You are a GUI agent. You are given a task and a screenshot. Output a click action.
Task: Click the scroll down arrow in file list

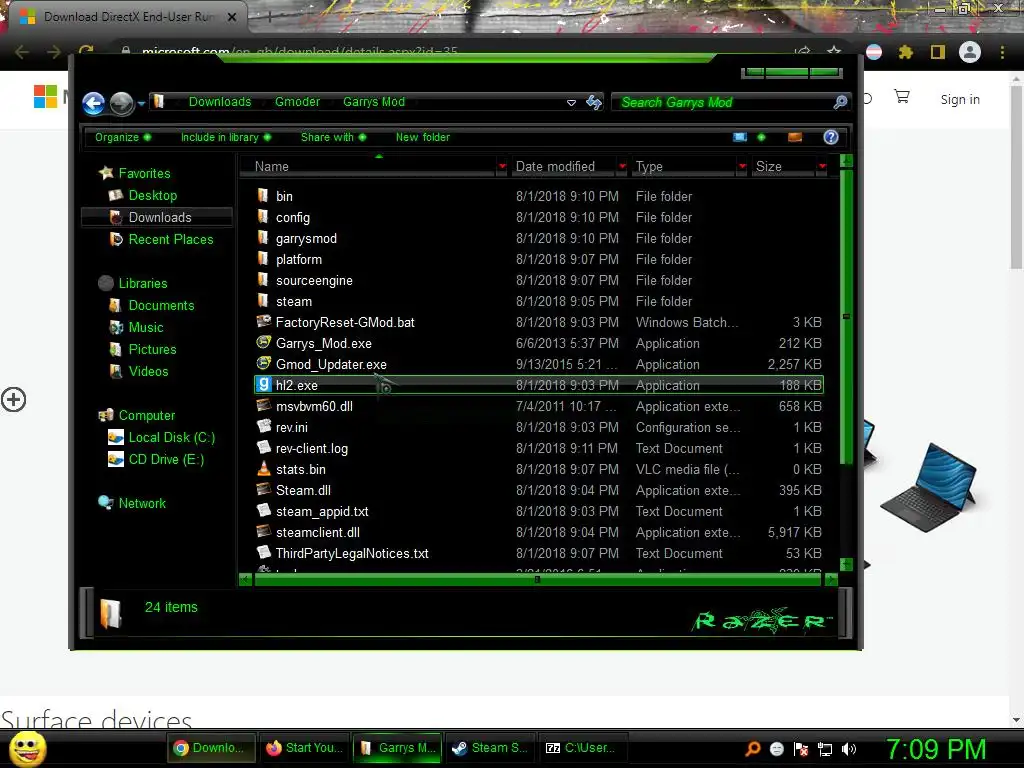846,564
